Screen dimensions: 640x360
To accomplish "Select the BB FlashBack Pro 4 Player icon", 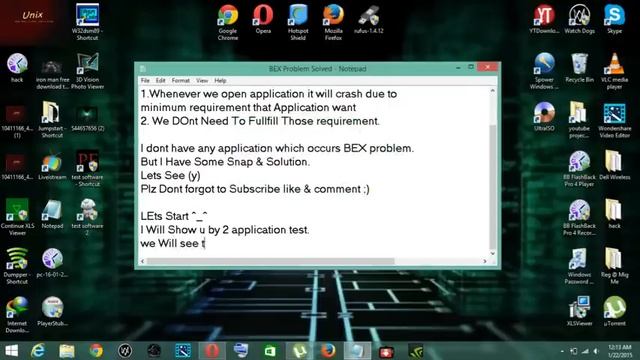I will pos(579,169).
